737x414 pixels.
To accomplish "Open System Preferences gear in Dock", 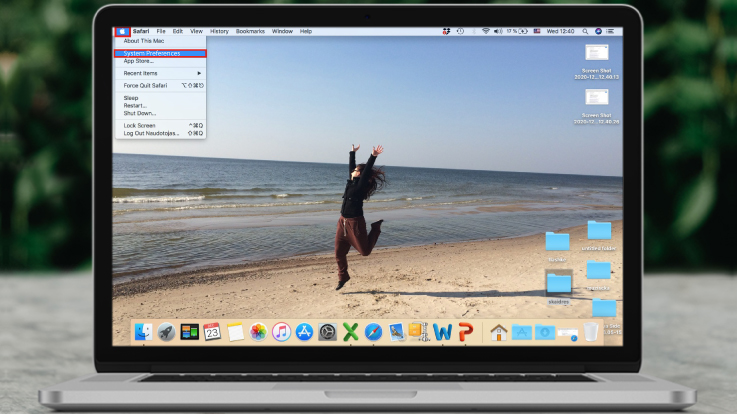I will tap(327, 331).
